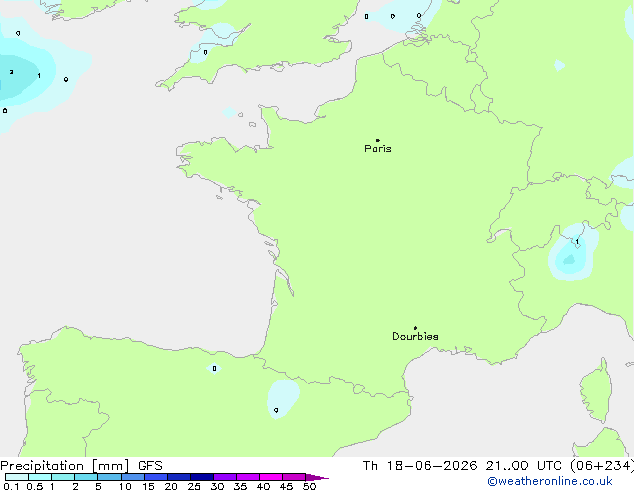Pick the legend swatch between 1 and 2
The width and height of the screenshot is (634, 490).
coord(63,477)
